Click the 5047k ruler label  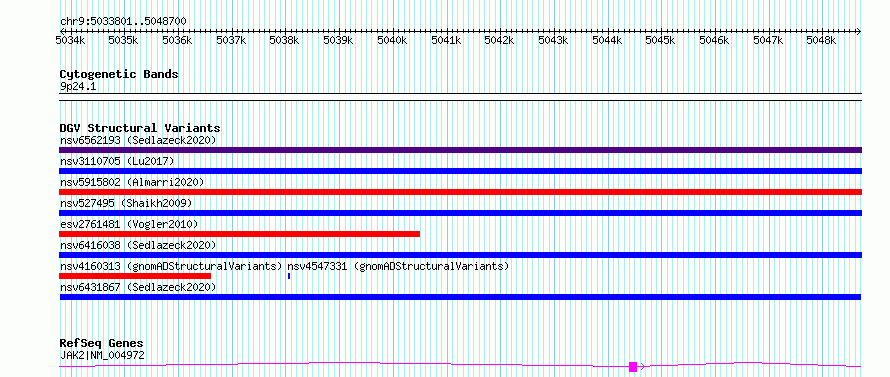tap(768, 40)
